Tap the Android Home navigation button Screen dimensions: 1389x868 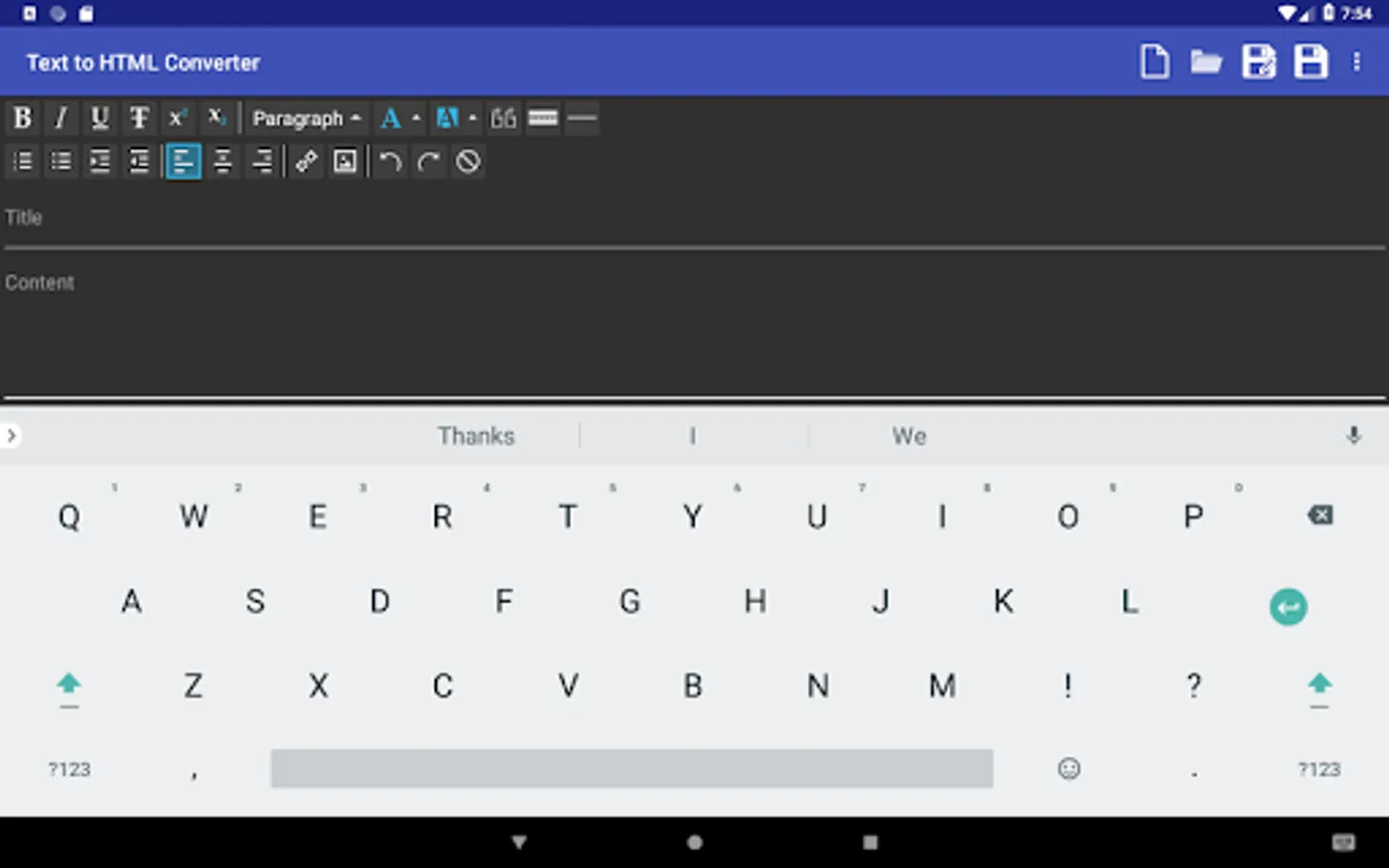(x=694, y=843)
